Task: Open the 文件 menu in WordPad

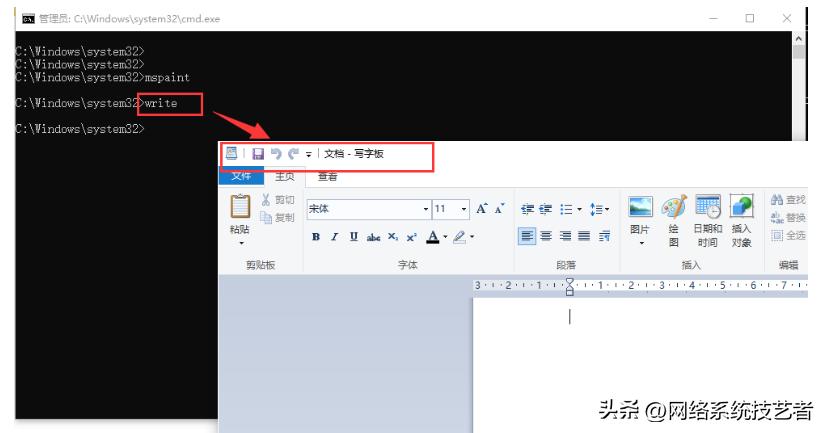Action: tap(241, 176)
